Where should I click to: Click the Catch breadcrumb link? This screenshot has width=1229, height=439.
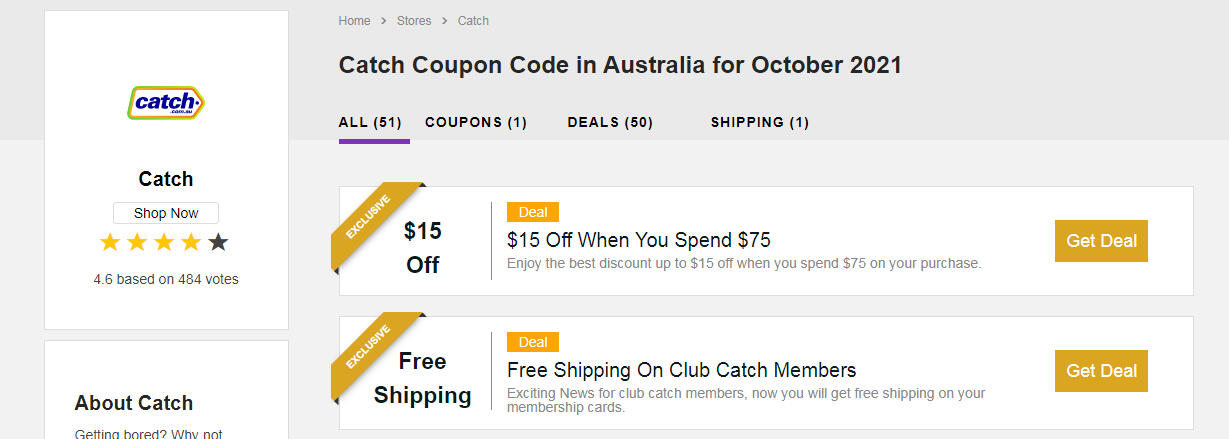coord(473,21)
